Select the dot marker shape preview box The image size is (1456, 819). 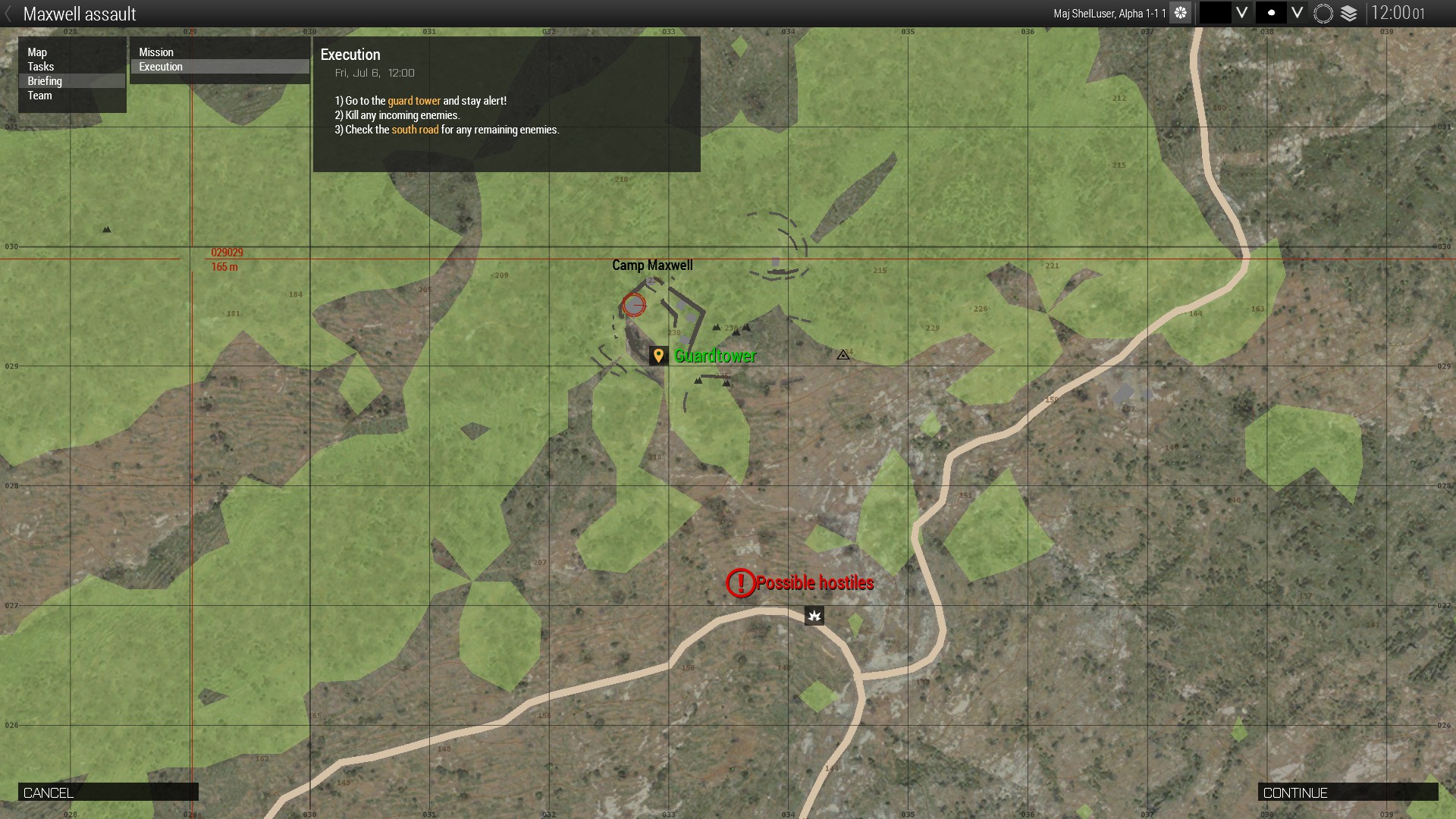coord(1271,13)
